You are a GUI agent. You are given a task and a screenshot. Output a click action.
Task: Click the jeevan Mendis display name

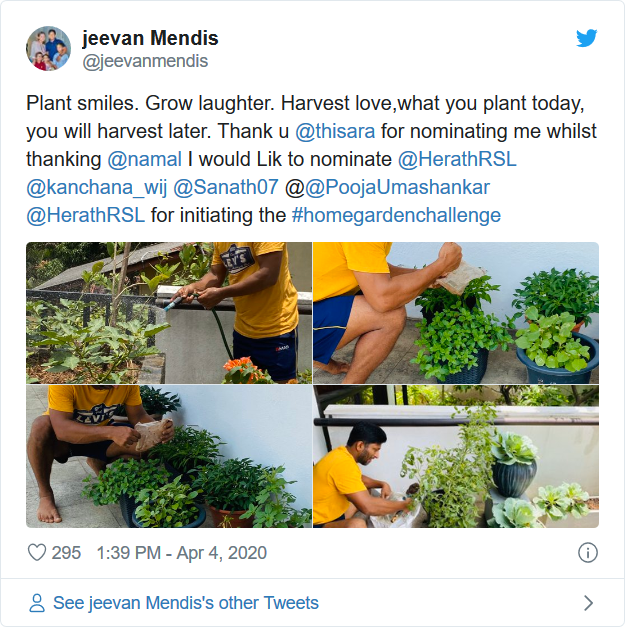point(150,39)
